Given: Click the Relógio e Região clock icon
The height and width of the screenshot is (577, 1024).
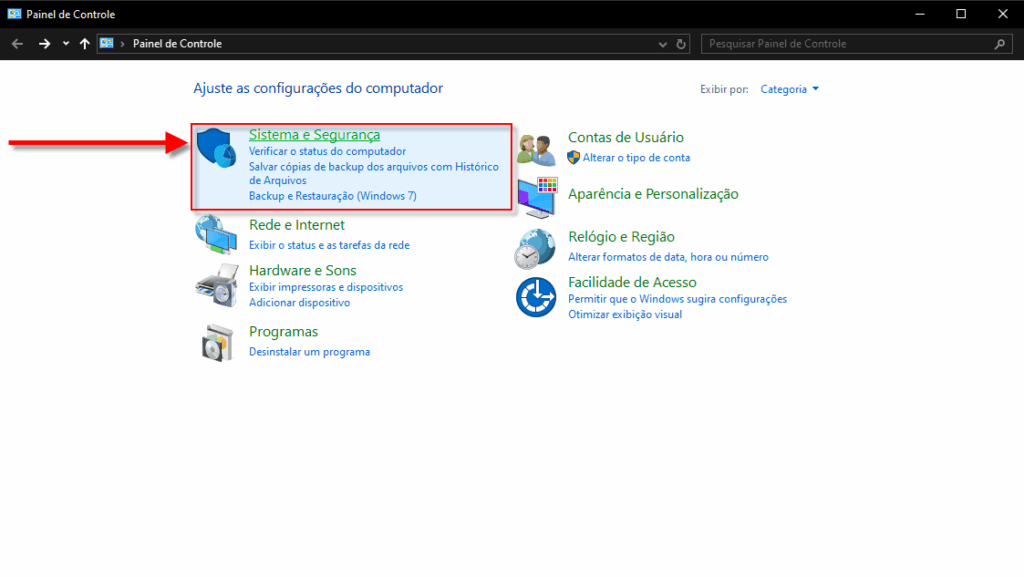Looking at the screenshot, I should 535,249.
